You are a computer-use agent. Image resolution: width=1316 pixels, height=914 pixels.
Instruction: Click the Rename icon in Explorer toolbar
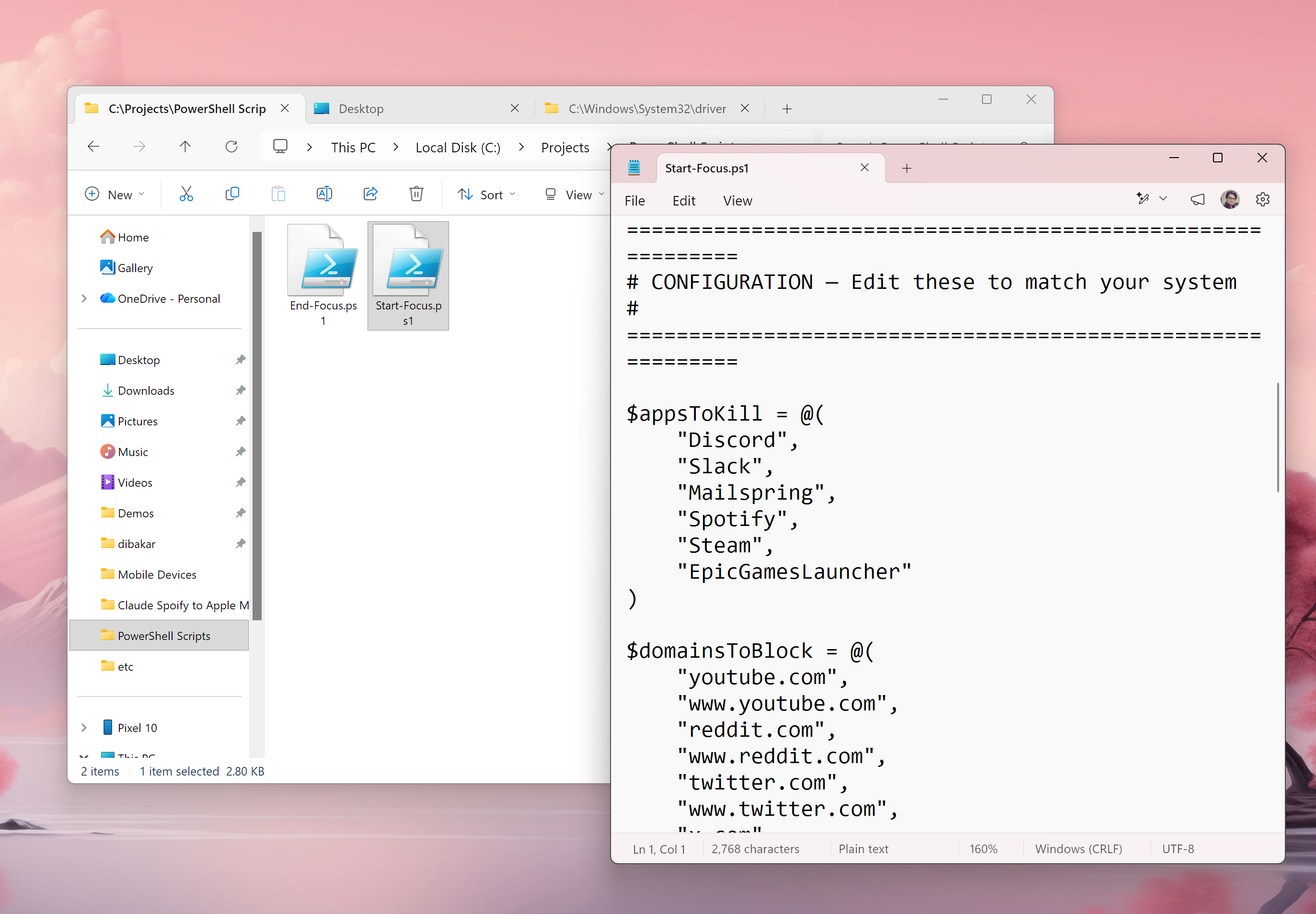324,194
